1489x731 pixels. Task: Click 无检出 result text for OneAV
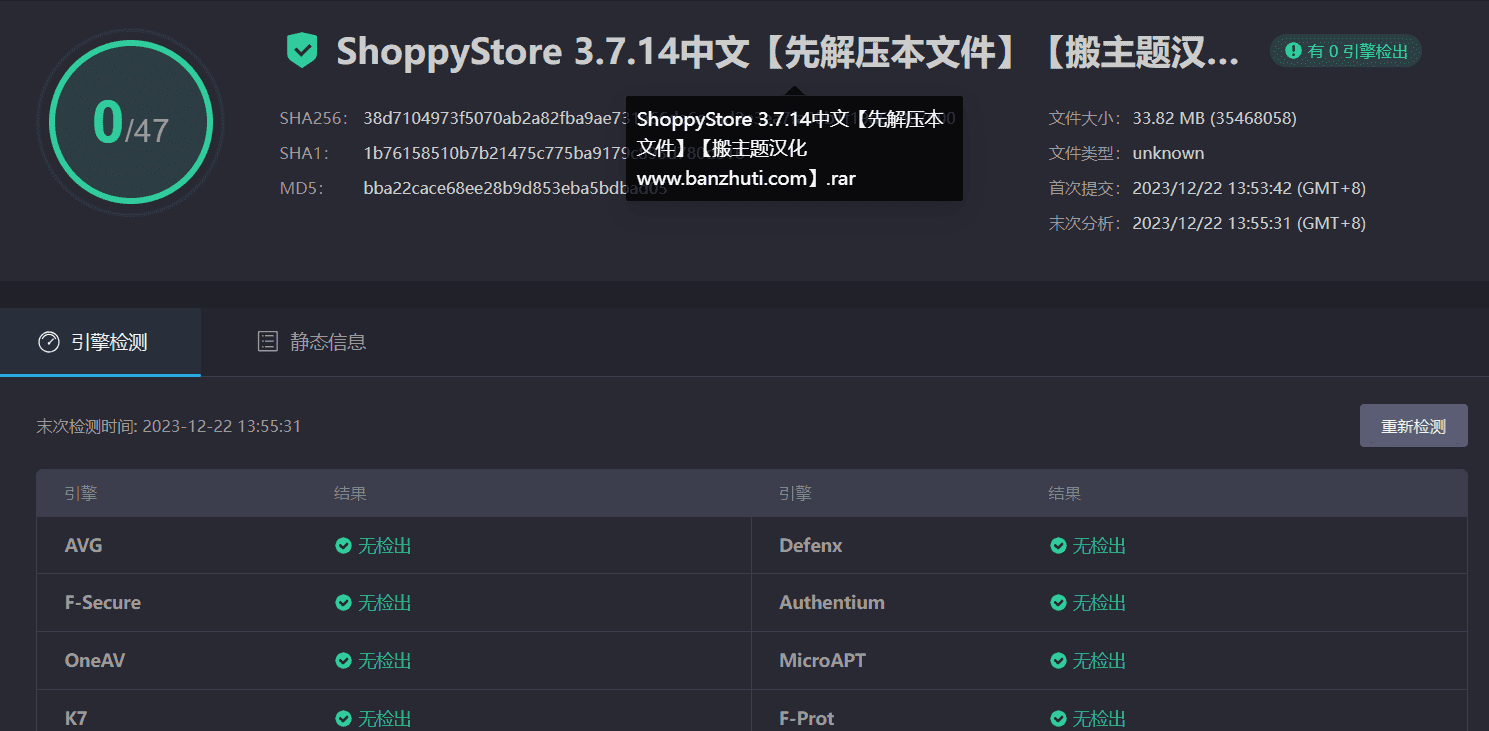click(385, 661)
